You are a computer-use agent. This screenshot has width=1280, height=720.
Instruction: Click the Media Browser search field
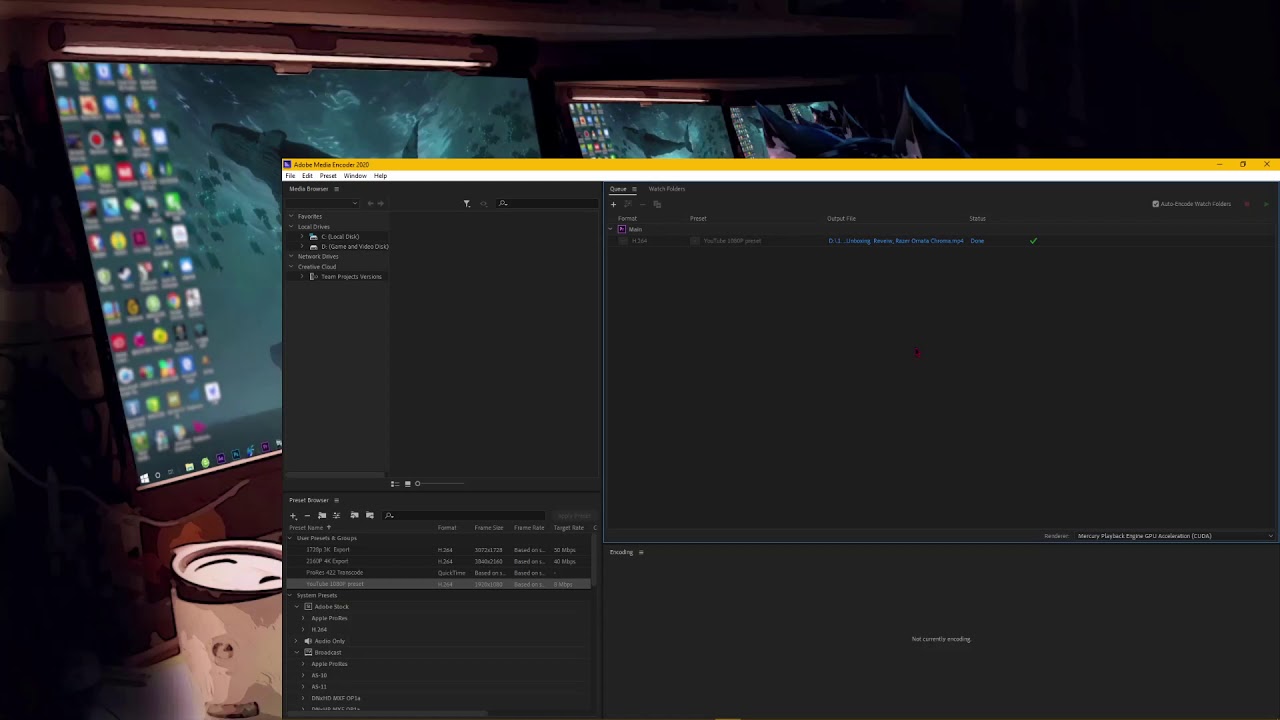tap(547, 204)
